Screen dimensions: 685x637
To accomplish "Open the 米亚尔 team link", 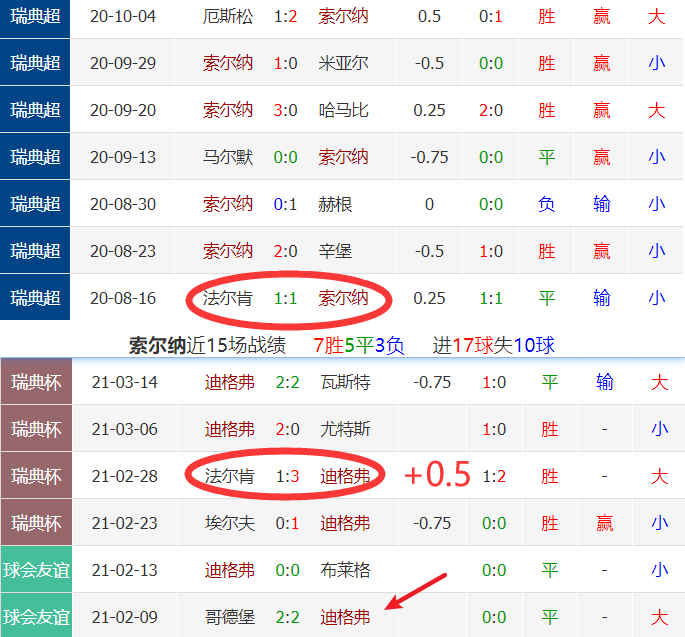I will (x=343, y=63).
